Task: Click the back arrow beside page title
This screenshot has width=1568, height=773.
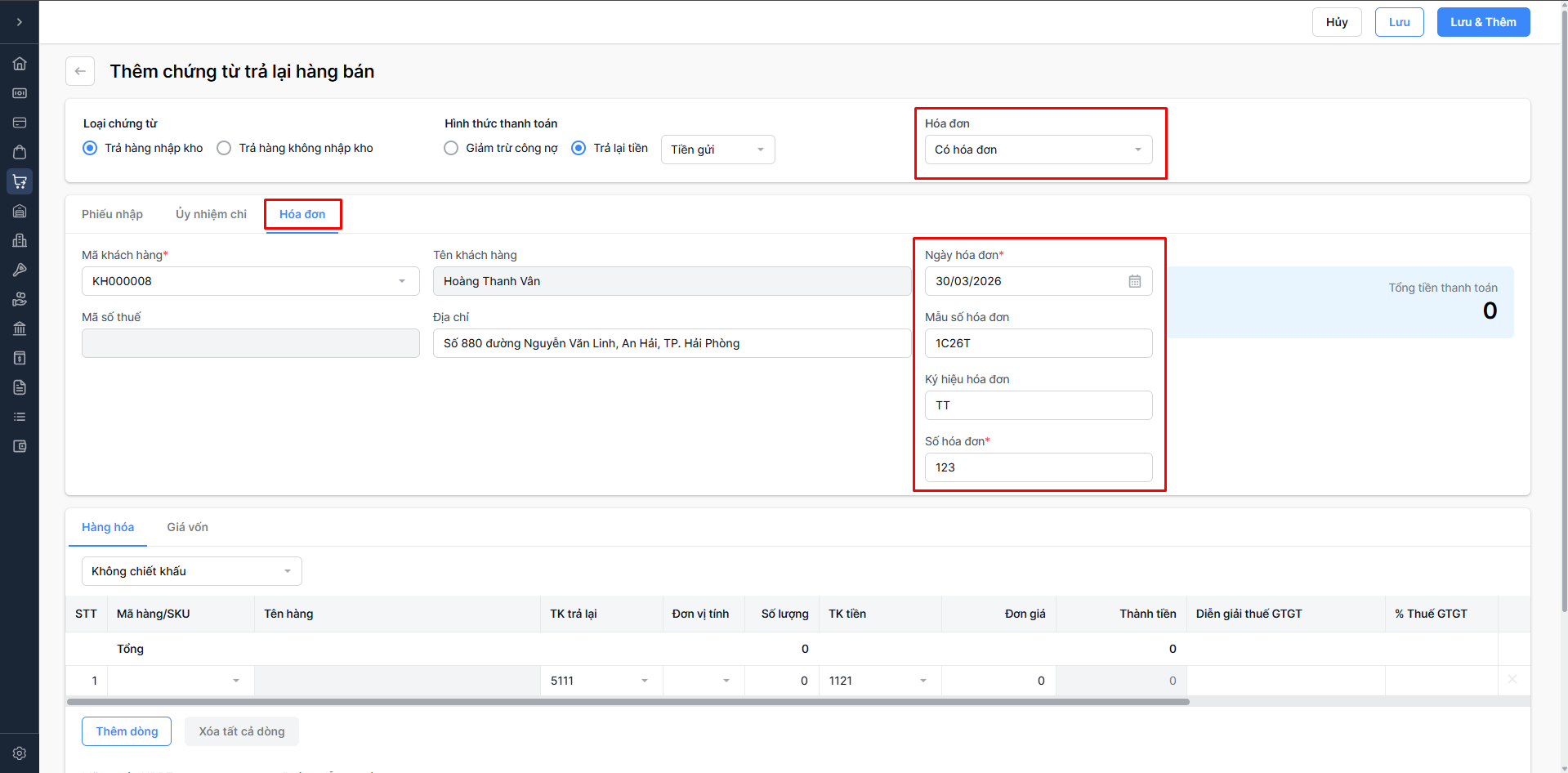Action: pyautogui.click(x=80, y=71)
